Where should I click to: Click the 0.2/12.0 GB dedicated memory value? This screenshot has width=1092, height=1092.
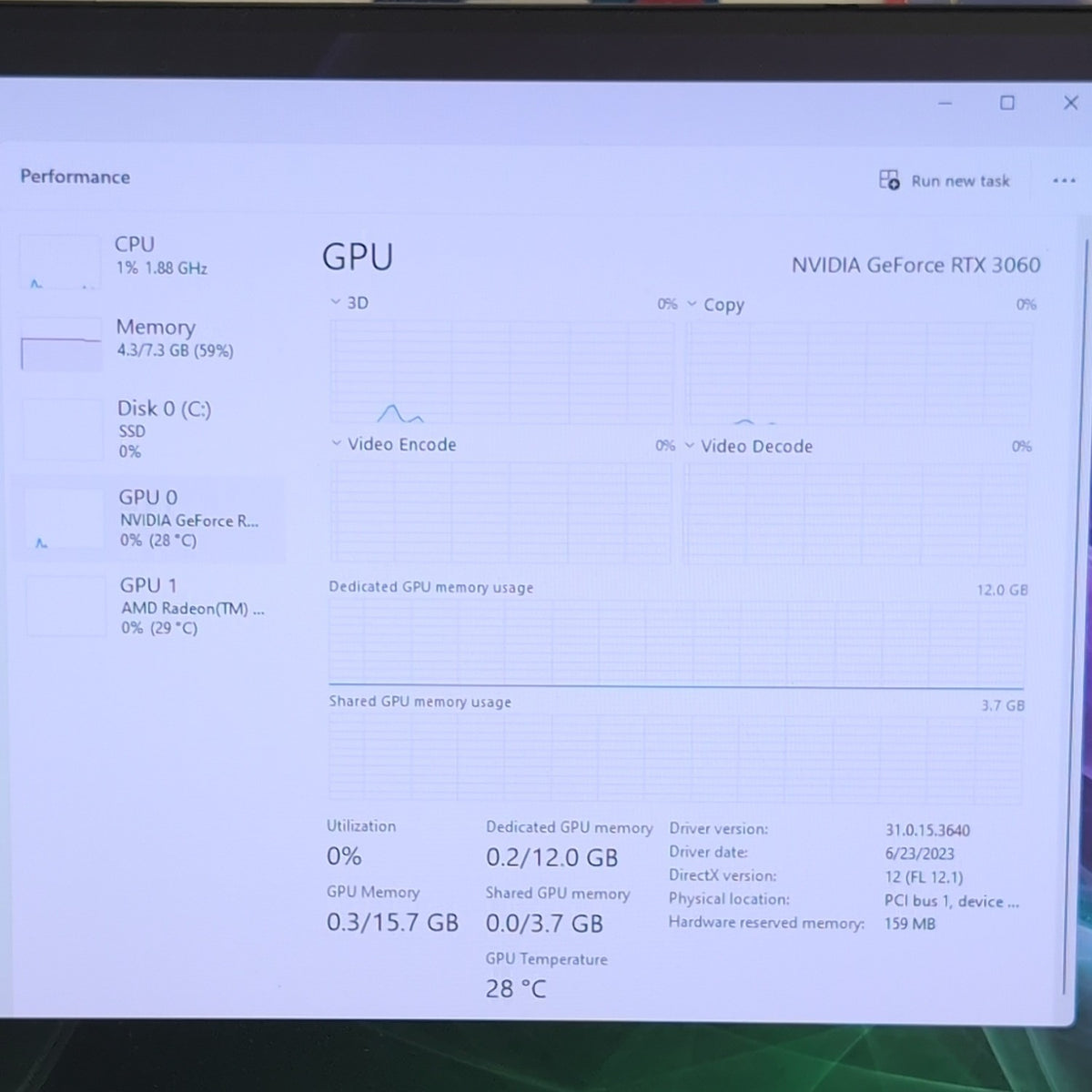[551, 857]
